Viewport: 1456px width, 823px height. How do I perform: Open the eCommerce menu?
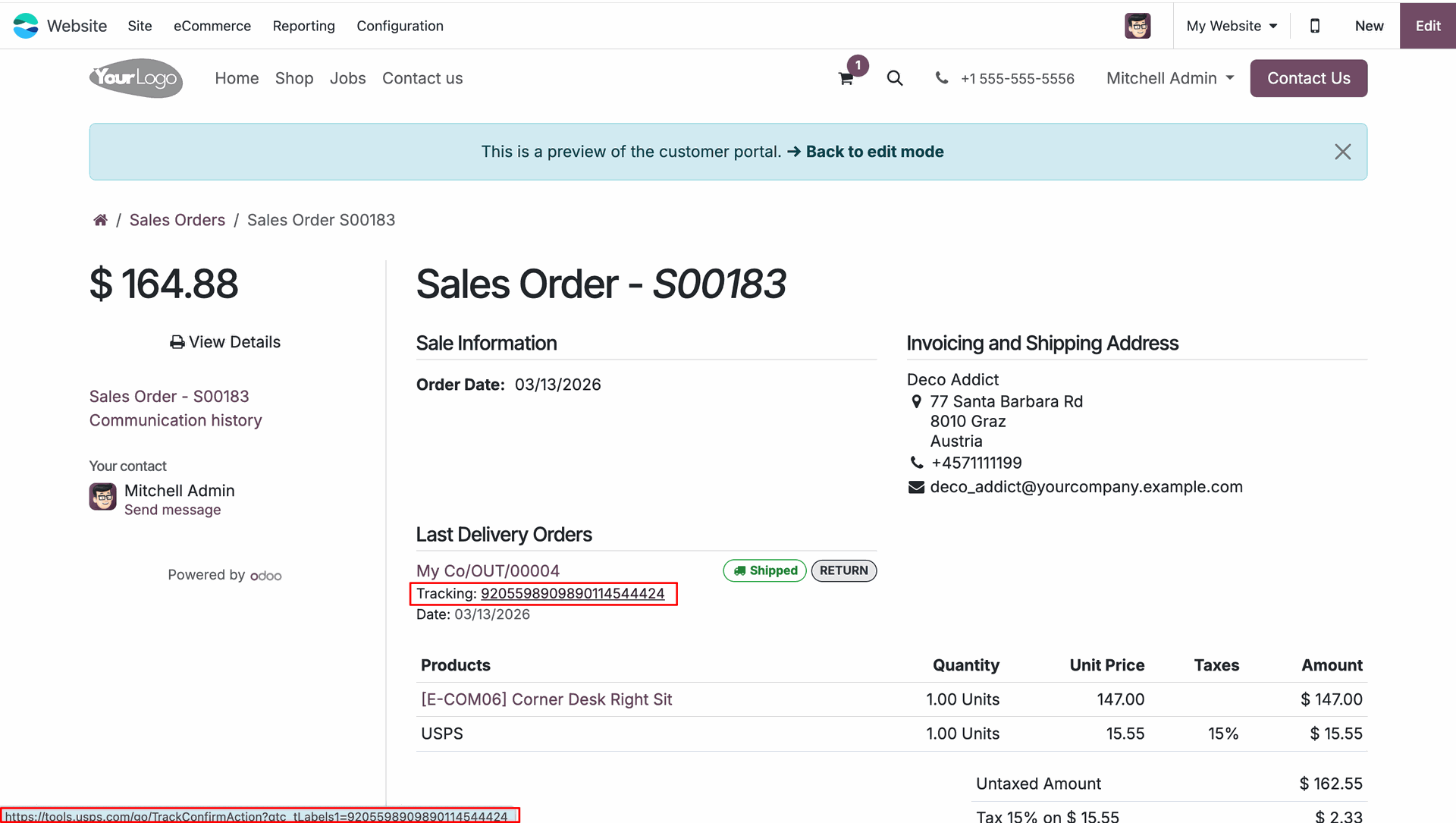(212, 26)
